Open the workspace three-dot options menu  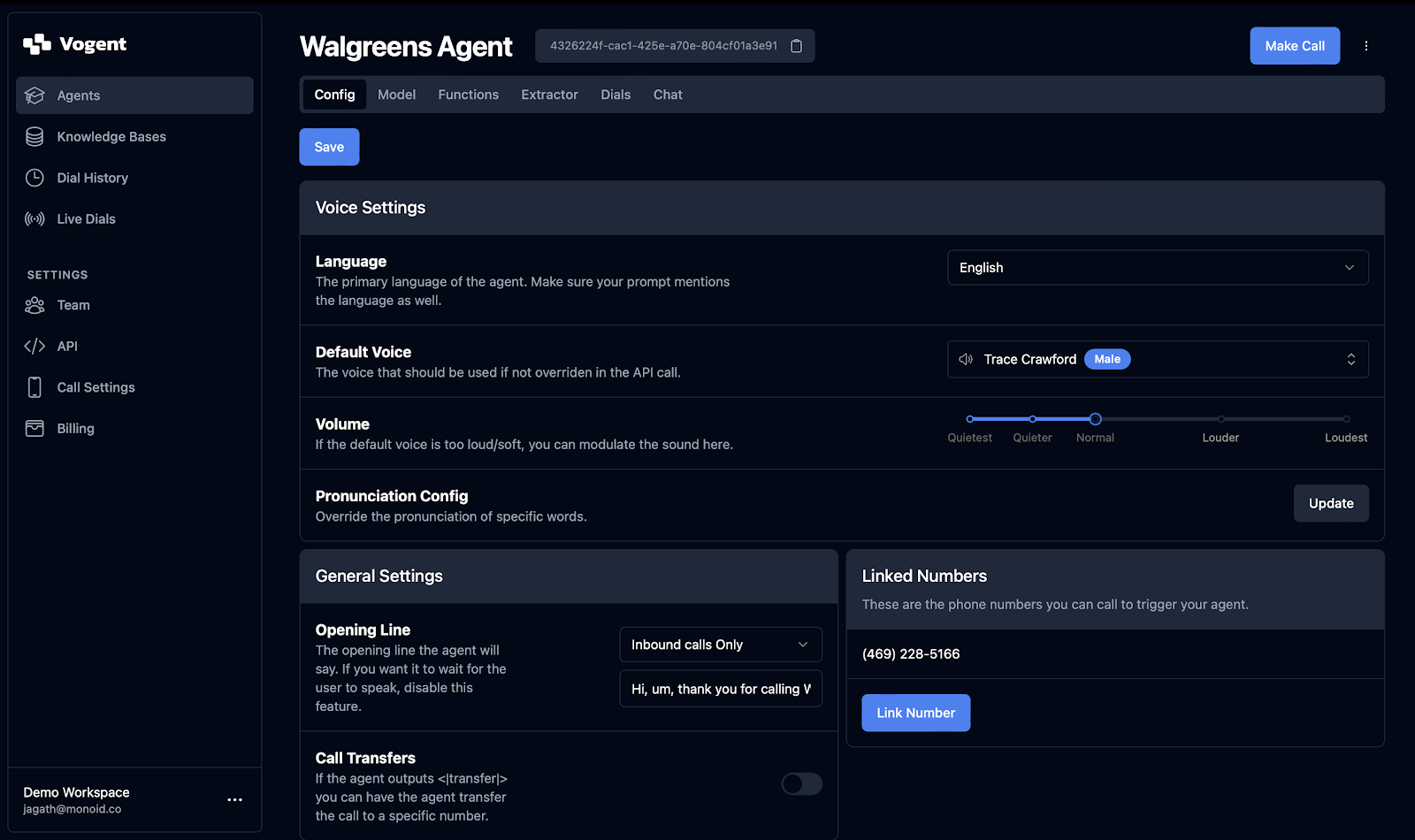[234, 799]
